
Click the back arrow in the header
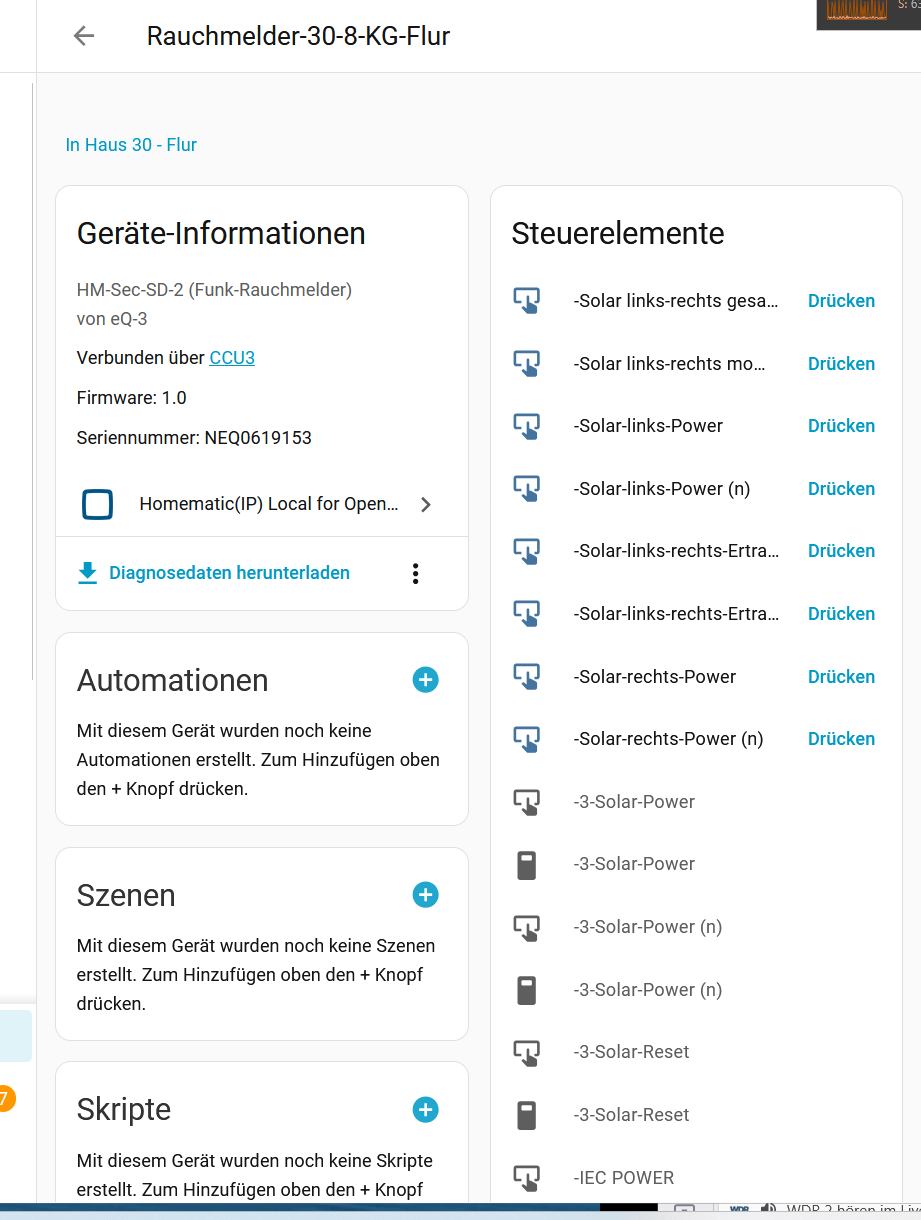[84, 36]
